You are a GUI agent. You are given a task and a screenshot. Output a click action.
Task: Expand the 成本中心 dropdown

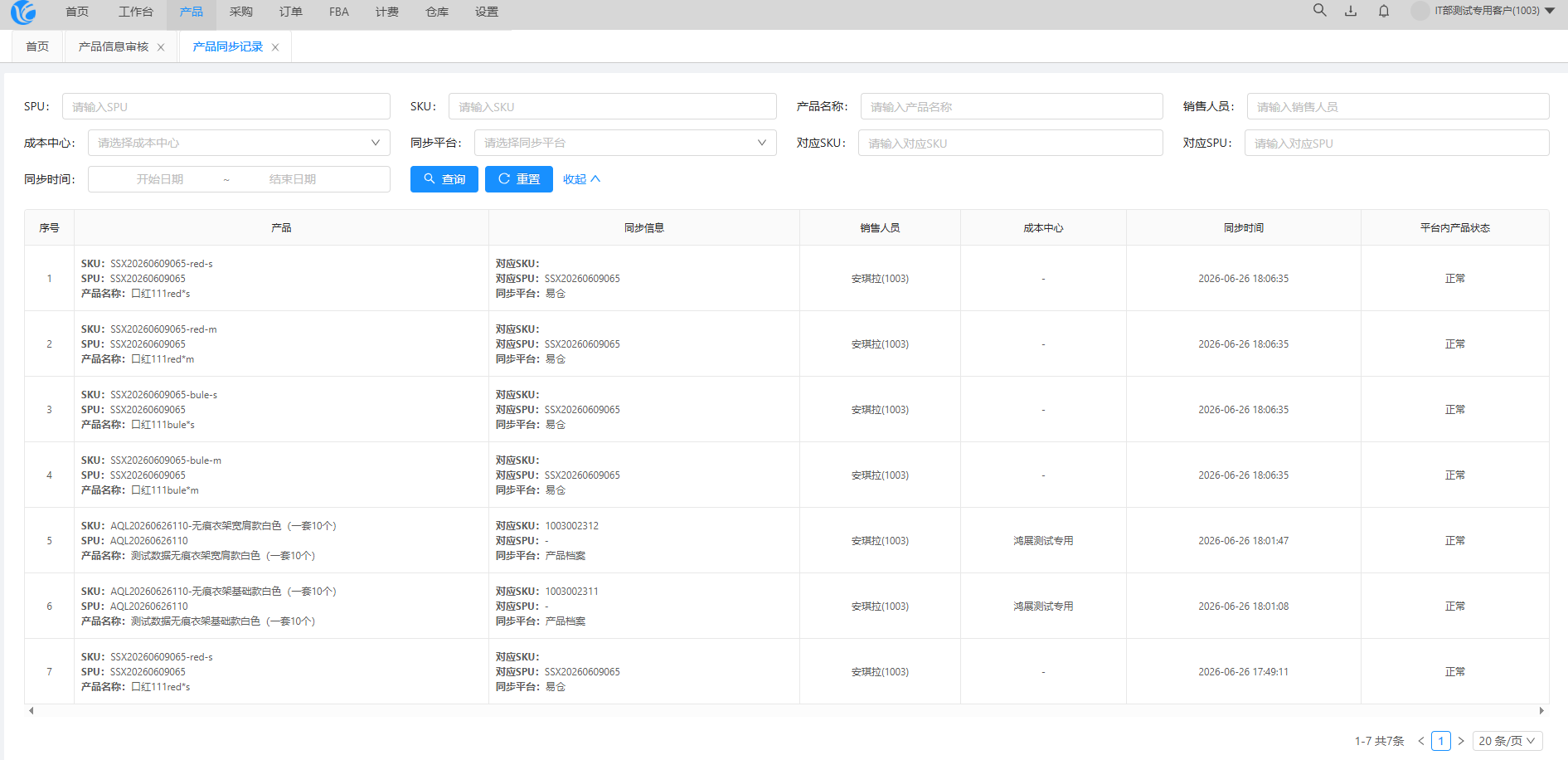[239, 143]
